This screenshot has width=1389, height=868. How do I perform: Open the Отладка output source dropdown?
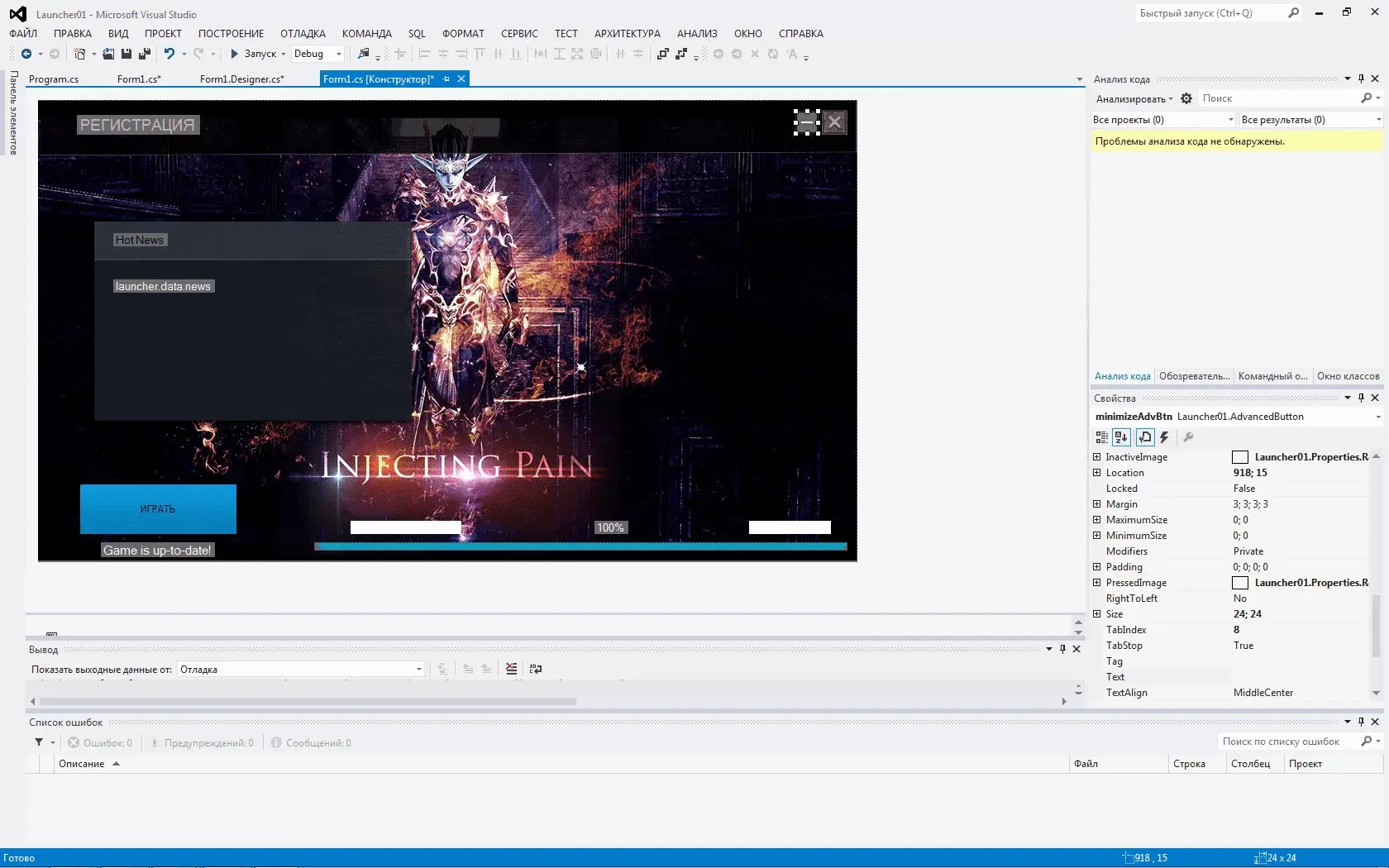coord(419,670)
